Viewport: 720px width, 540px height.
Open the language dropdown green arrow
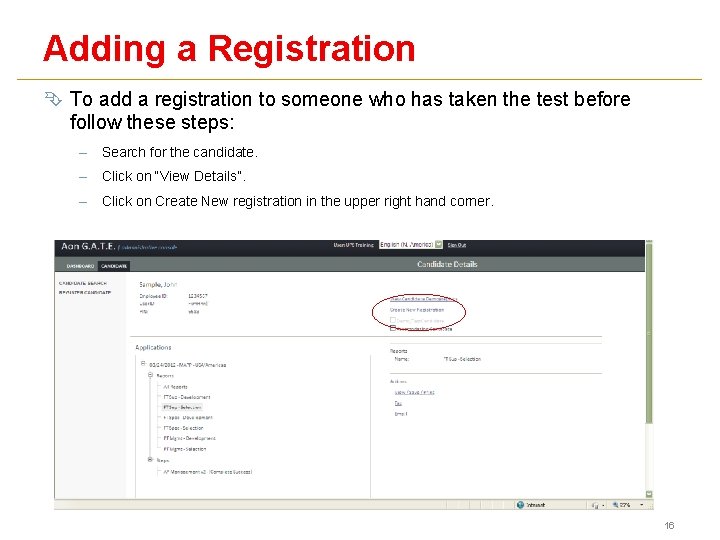439,245
